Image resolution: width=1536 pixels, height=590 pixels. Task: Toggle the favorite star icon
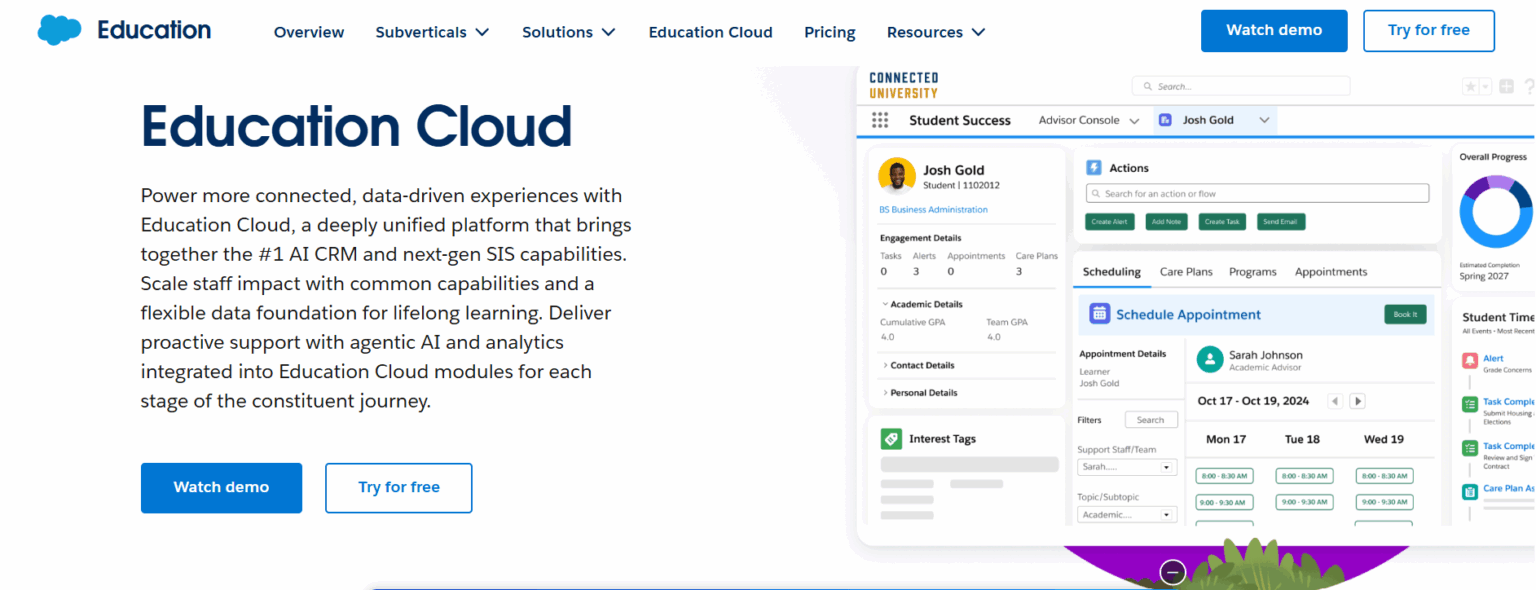1468,86
